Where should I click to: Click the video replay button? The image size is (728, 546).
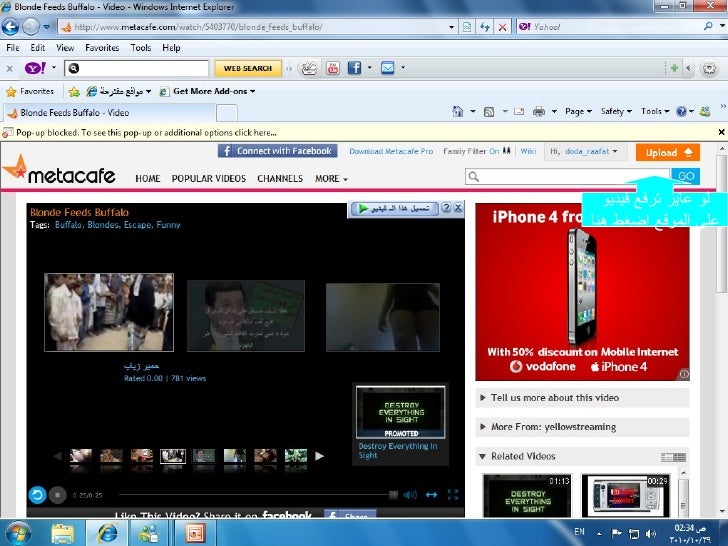pyautogui.click(x=37, y=495)
